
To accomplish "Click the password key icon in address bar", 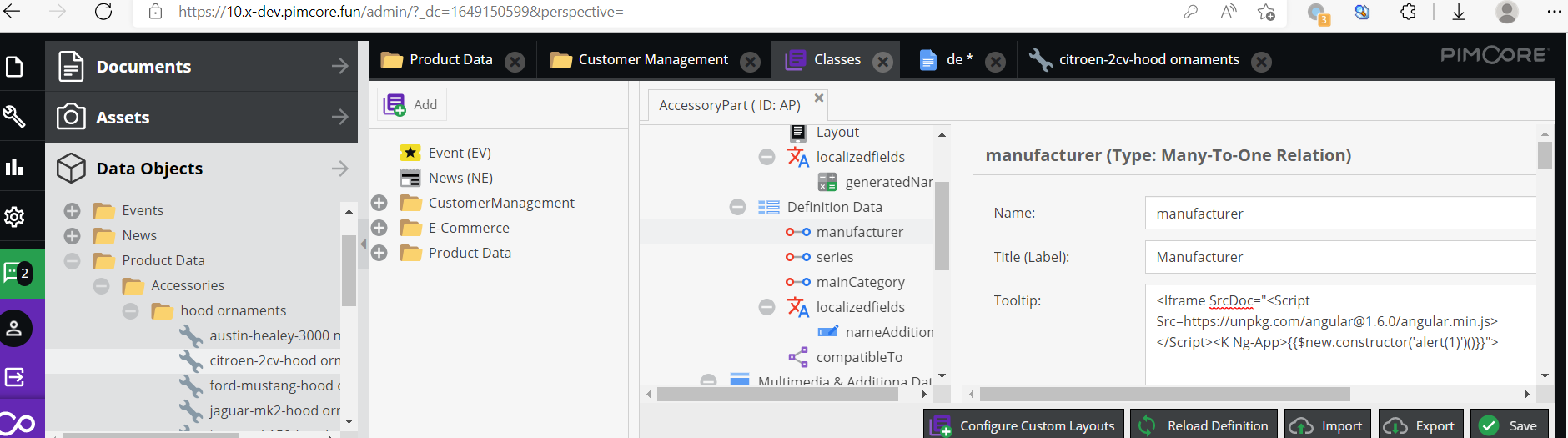I will tap(1190, 12).
